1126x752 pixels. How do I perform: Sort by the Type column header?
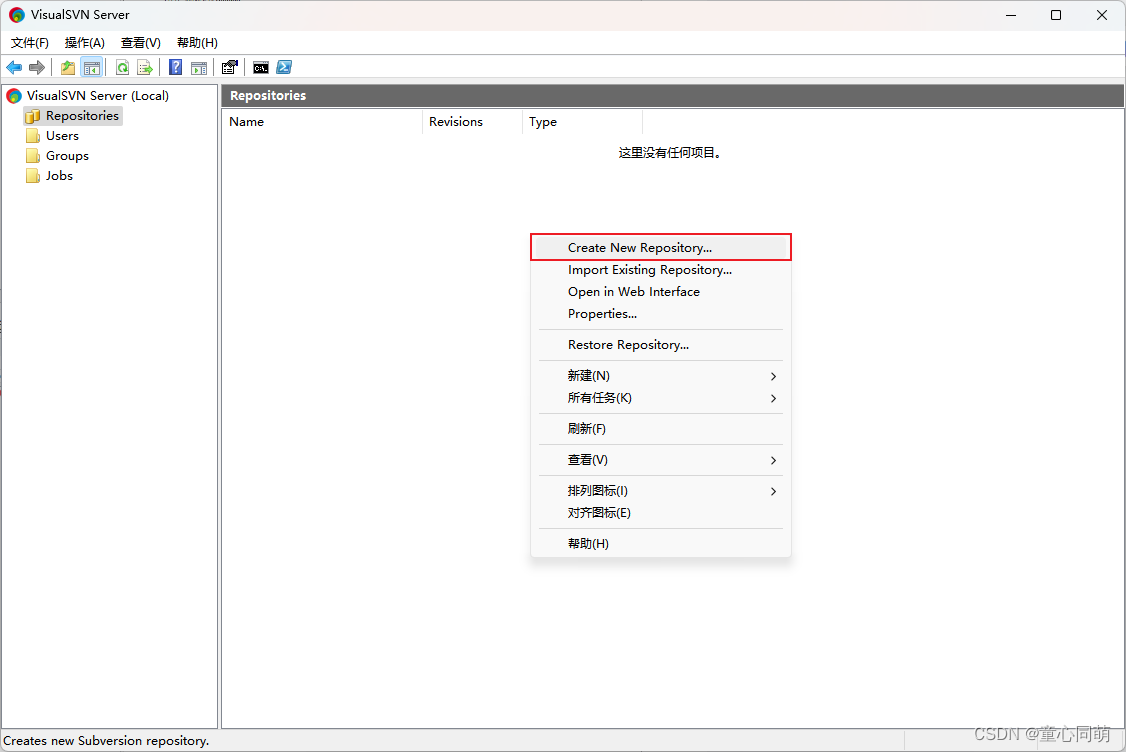(582, 122)
